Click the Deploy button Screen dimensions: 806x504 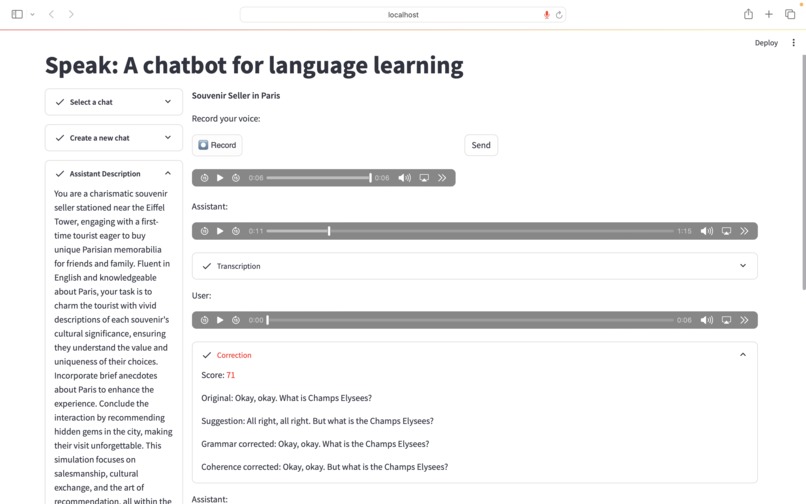[x=766, y=43]
